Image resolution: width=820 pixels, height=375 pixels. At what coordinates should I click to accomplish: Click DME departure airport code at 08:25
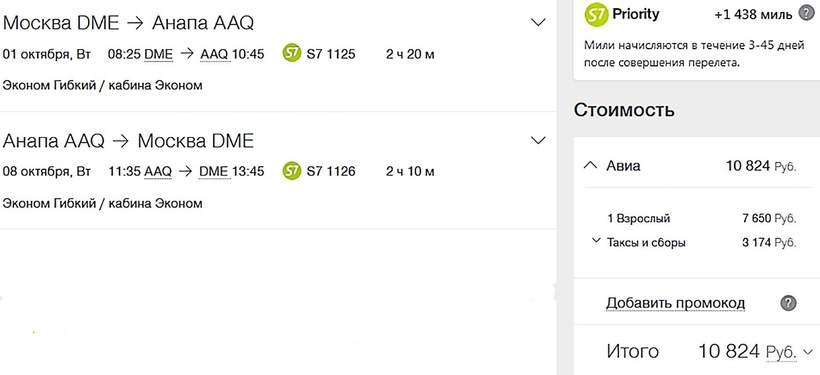158,54
